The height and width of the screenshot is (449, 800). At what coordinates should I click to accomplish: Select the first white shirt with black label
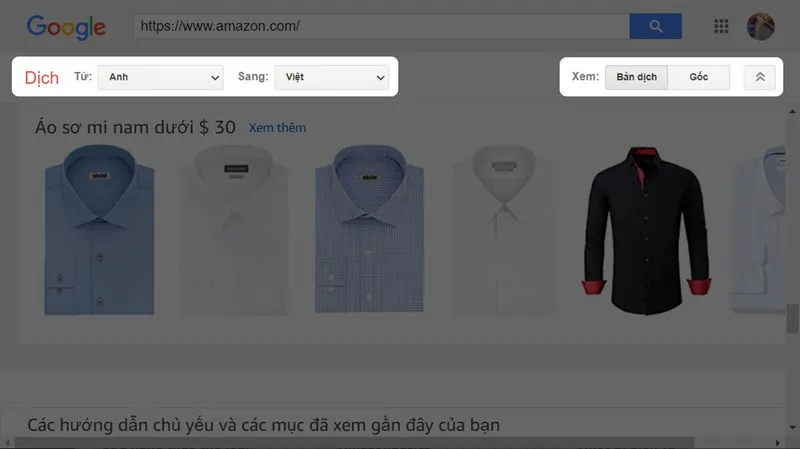tap(234, 231)
